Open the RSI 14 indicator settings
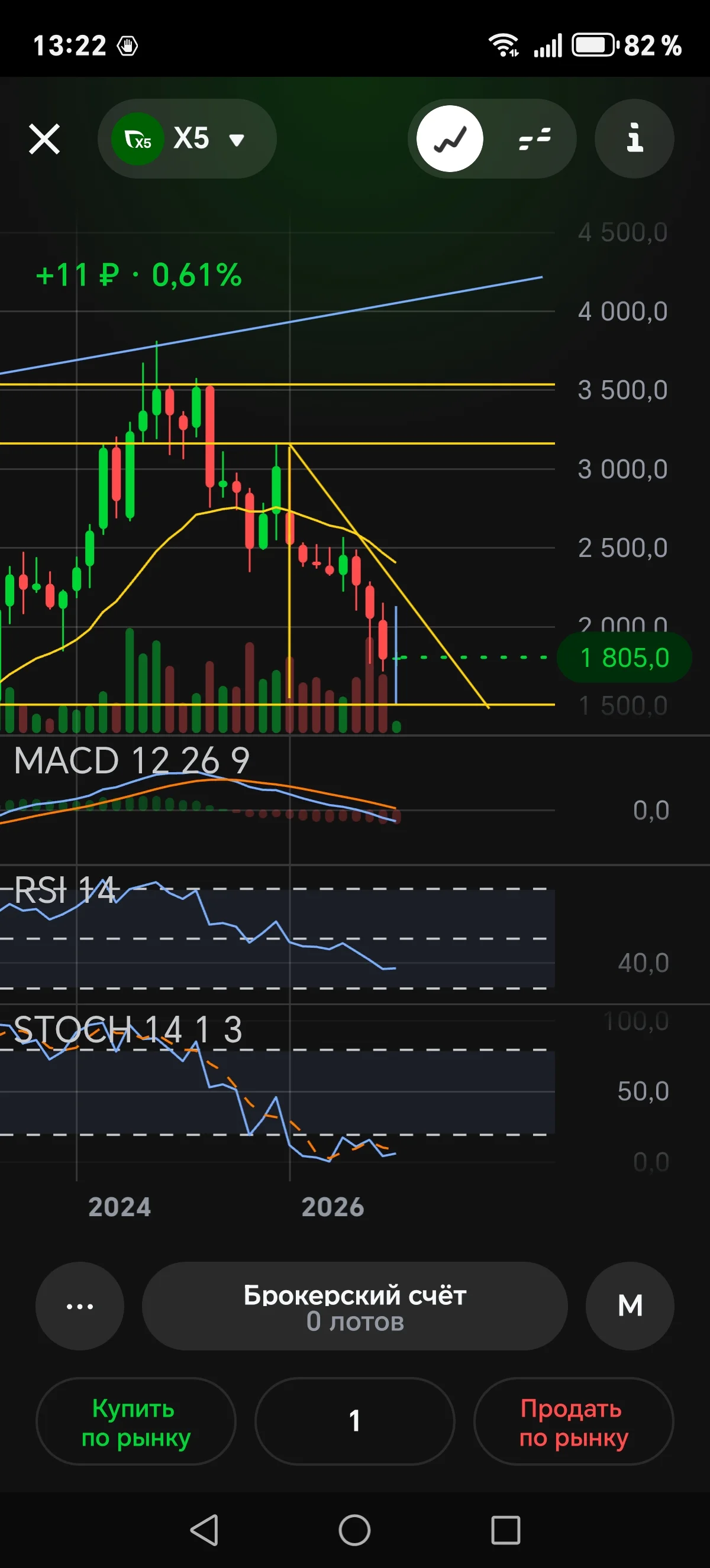Screen dimensions: 710x1568 coord(64,890)
